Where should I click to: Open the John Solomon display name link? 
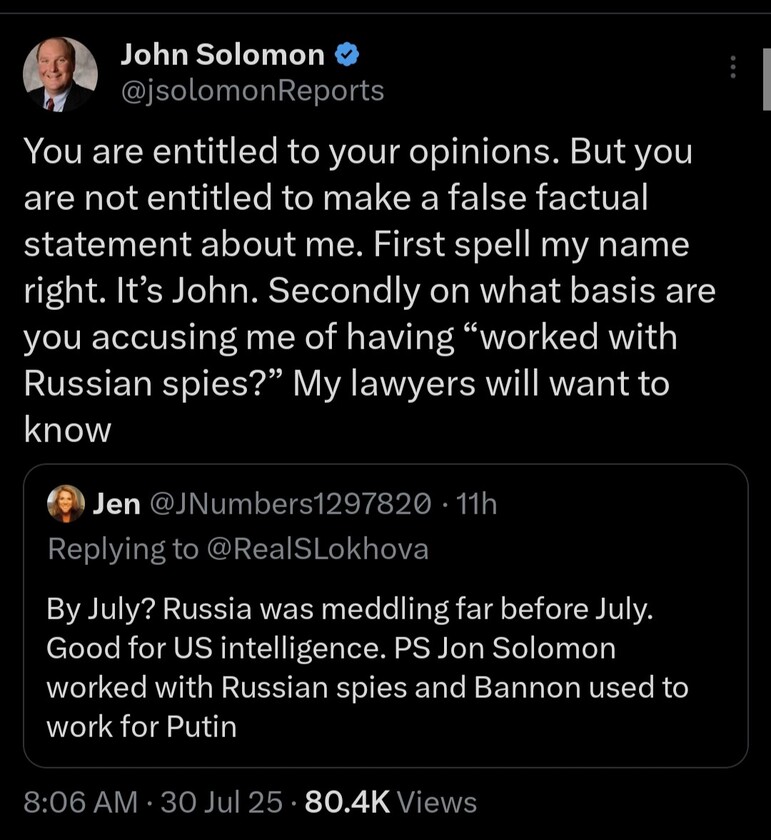click(x=222, y=56)
